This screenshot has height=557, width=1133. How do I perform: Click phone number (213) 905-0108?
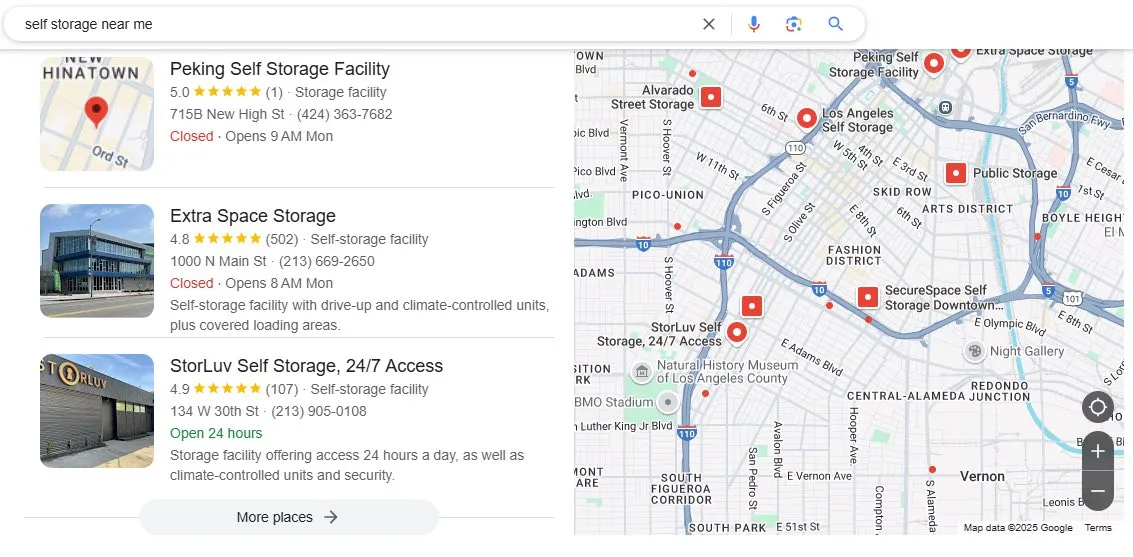[x=319, y=411]
